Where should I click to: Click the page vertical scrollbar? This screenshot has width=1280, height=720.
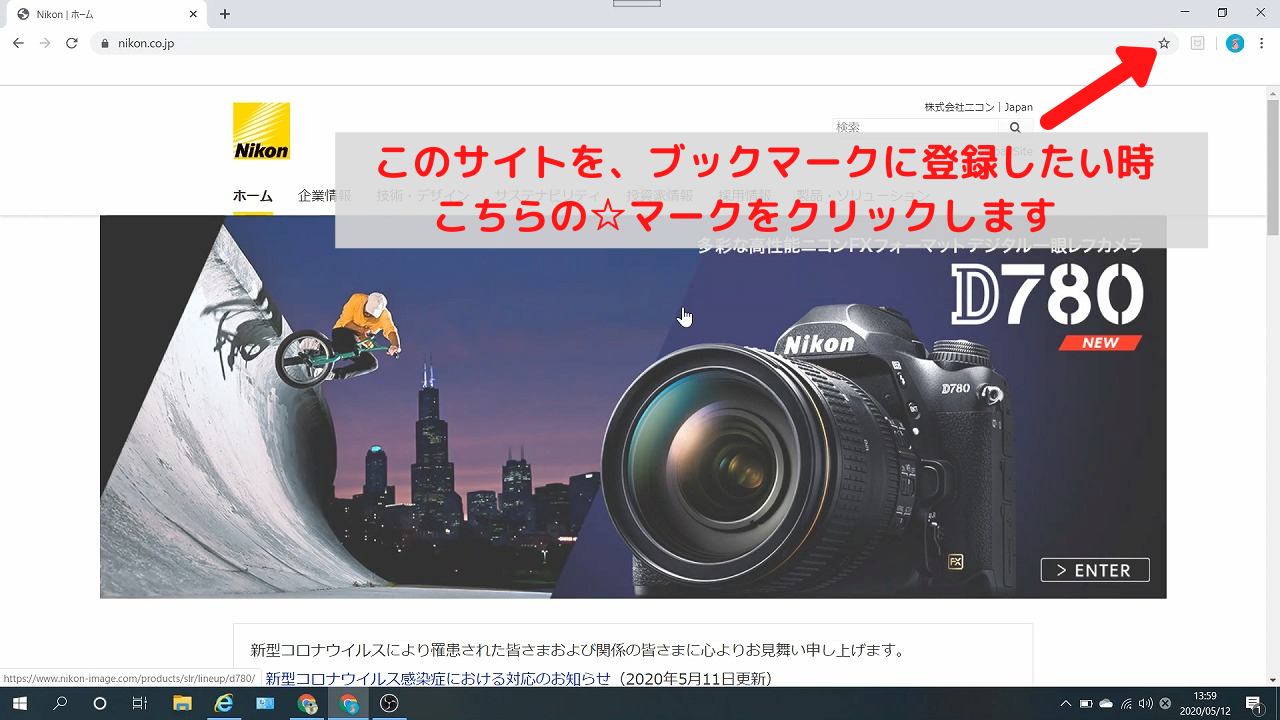click(x=1273, y=385)
